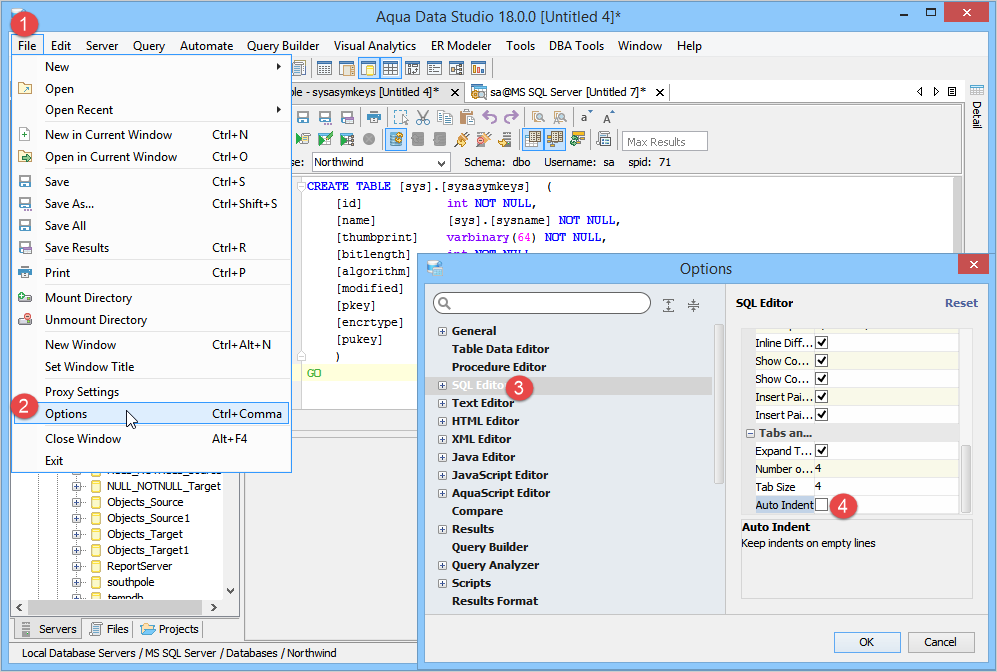Click the Copy icon in editor toolbar

coord(445,118)
